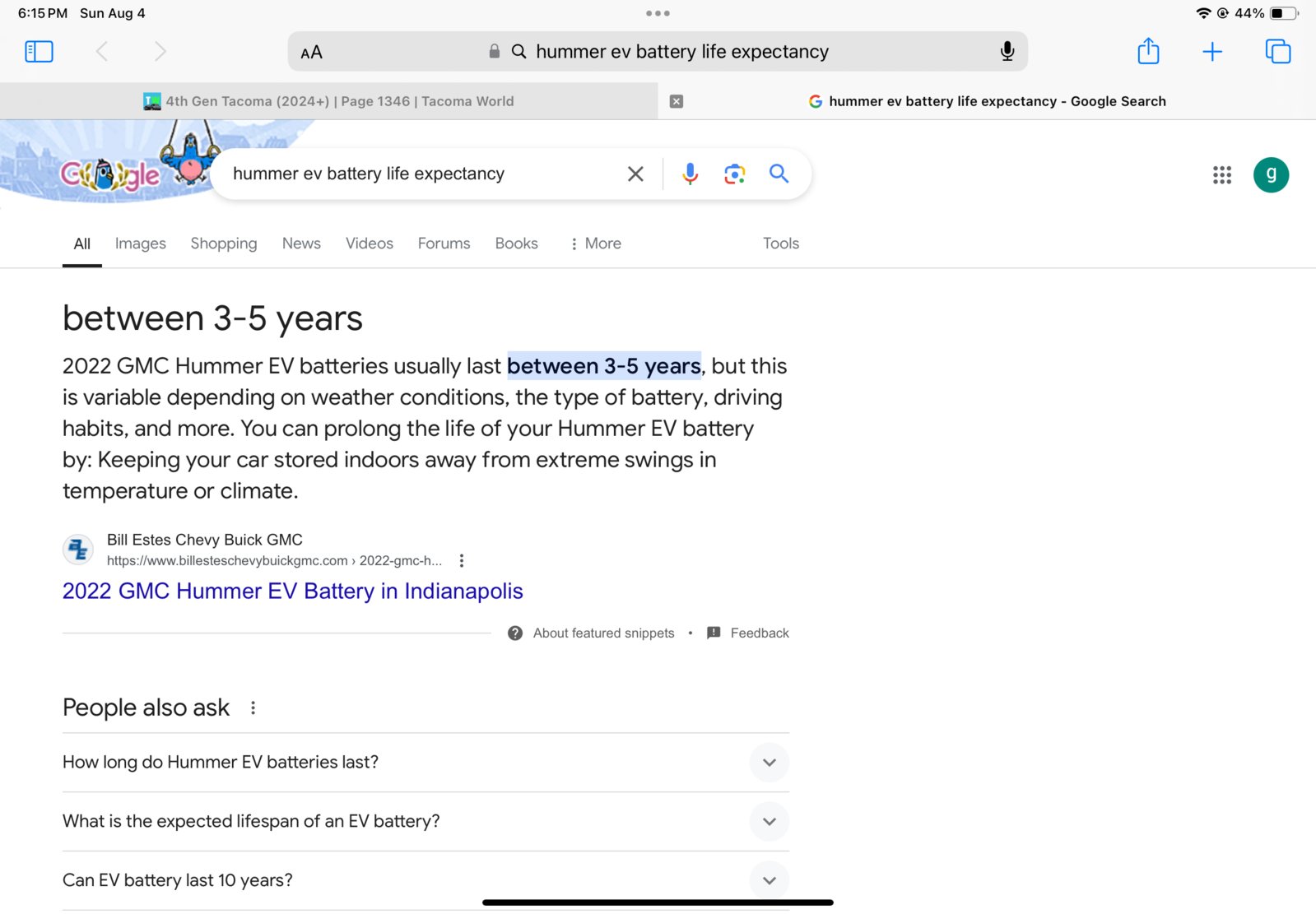The width and height of the screenshot is (1316, 914).
Task: Expand Can EV battery last 10 years
Action: coord(425,880)
